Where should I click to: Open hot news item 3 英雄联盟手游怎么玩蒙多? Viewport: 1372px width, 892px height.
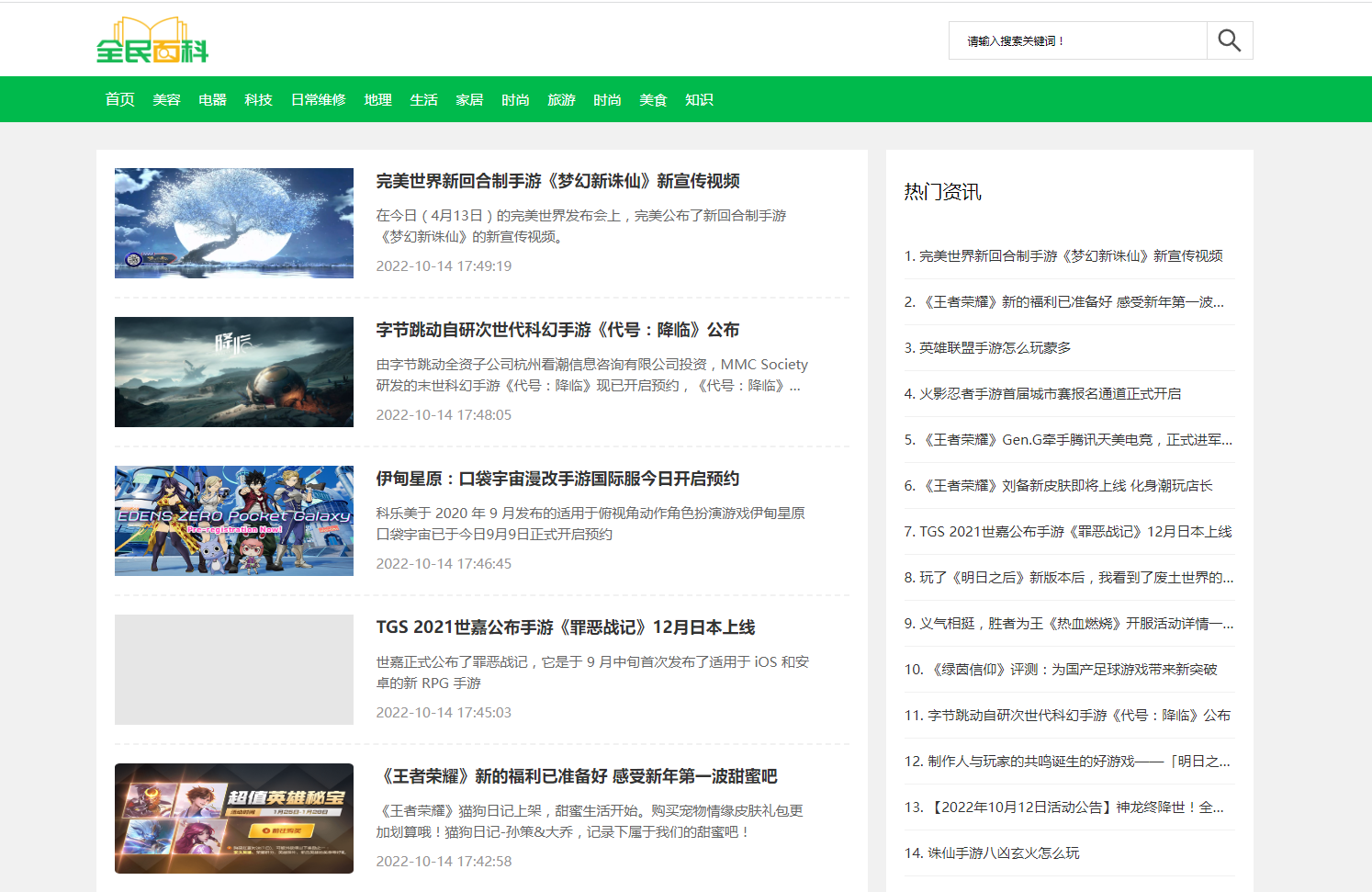pyautogui.click(x=987, y=347)
